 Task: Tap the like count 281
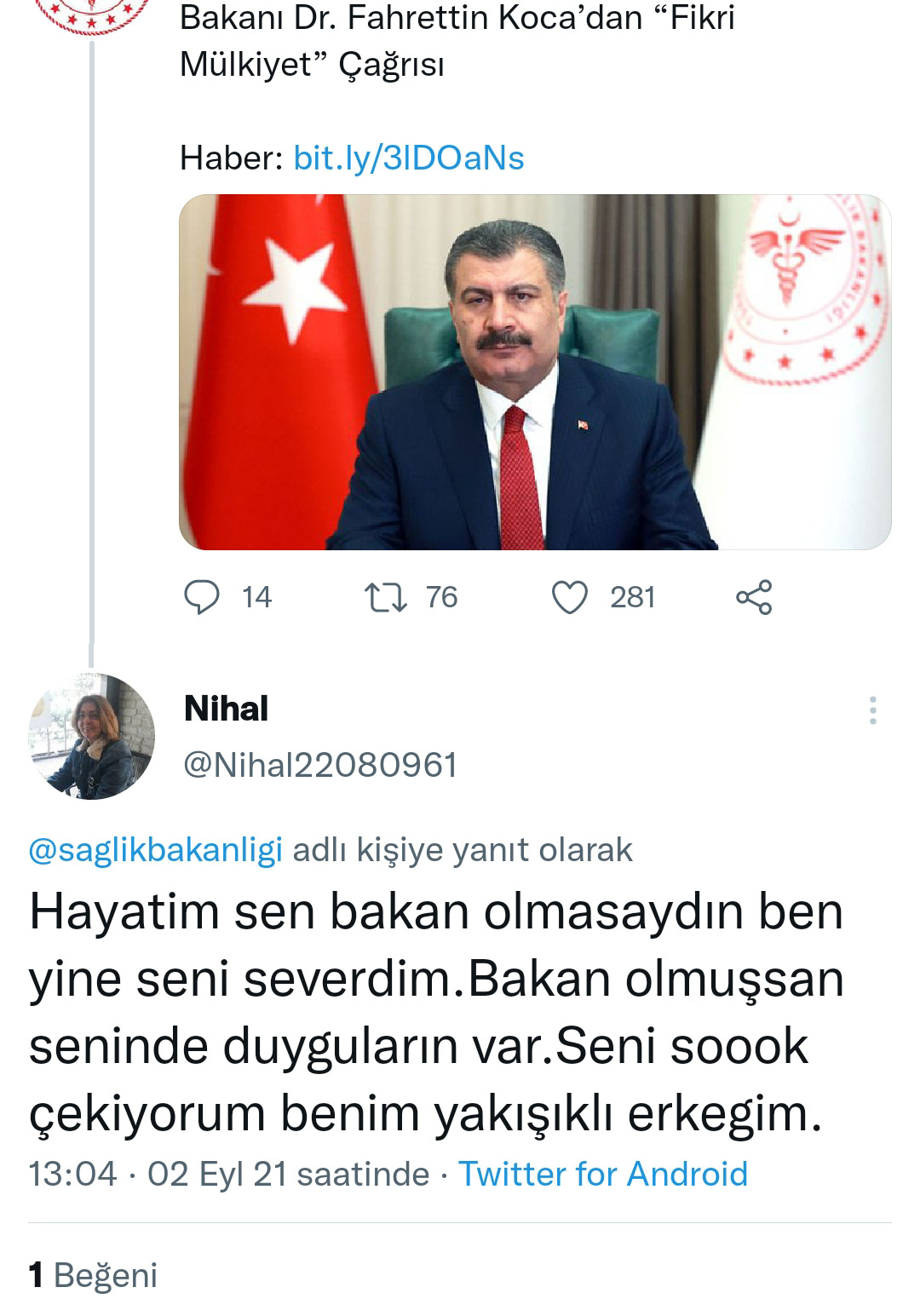pos(632,597)
